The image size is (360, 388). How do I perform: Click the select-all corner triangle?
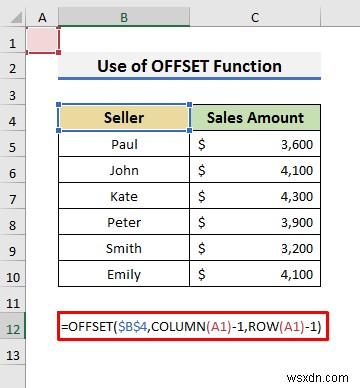pos(16,18)
